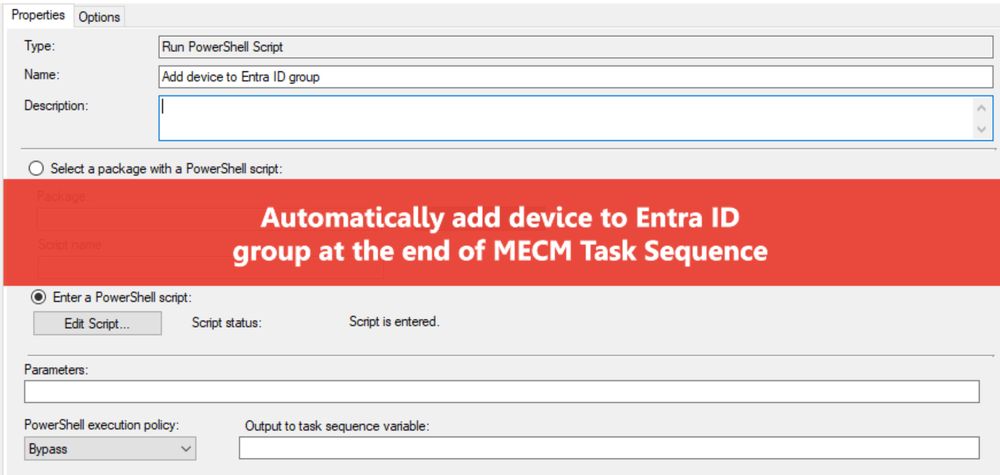The image size is (1000, 475).
Task: Click into the Parameters field
Action: 501,391
